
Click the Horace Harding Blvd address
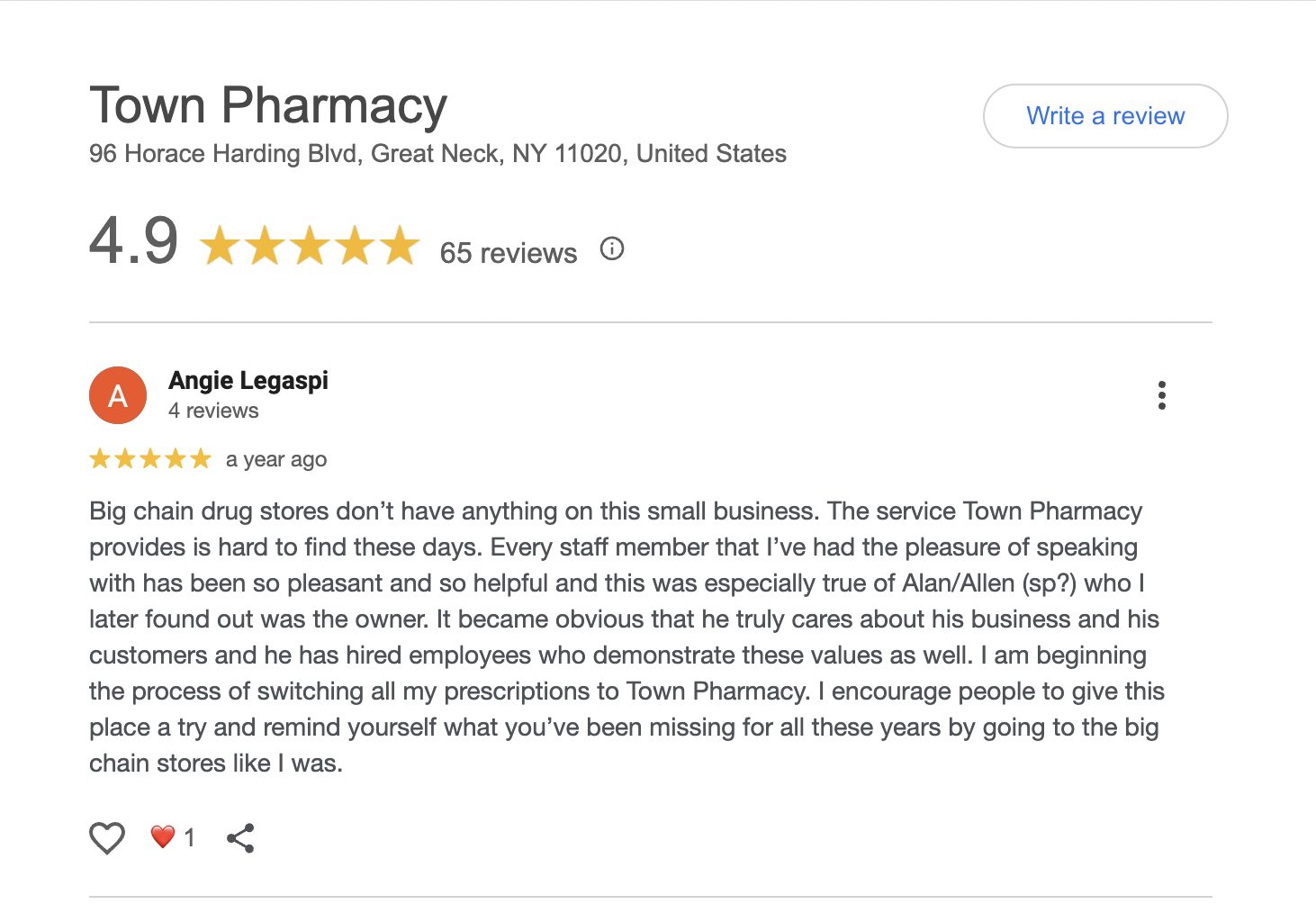pyautogui.click(x=437, y=154)
